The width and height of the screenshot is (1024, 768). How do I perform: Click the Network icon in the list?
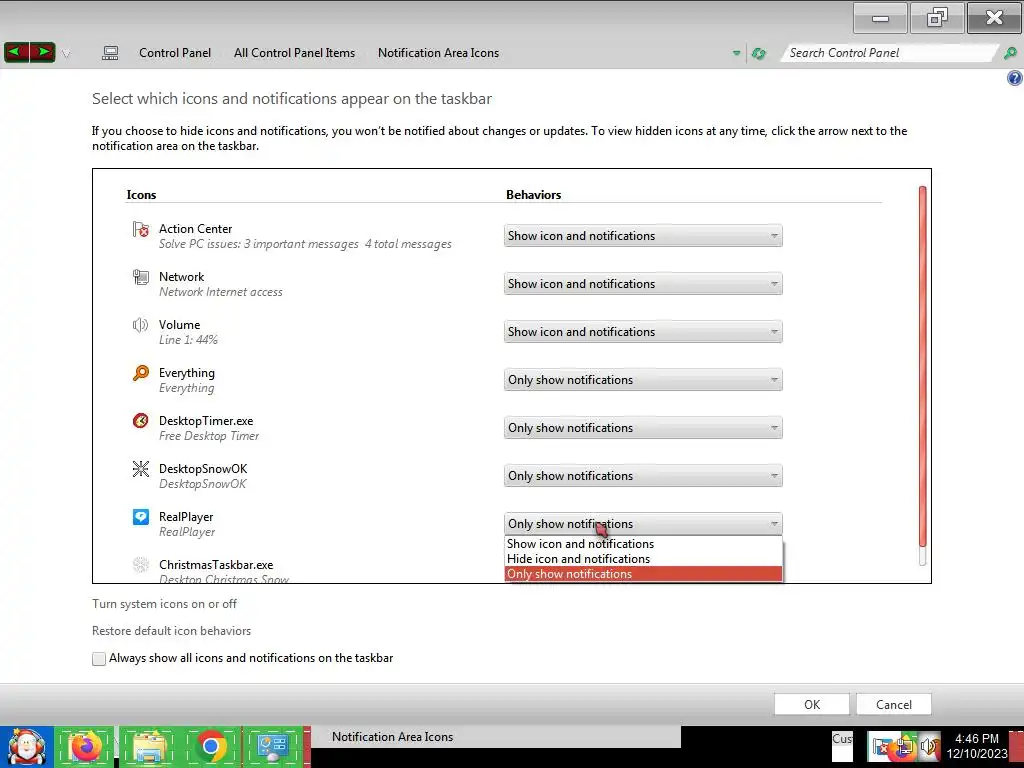140,277
